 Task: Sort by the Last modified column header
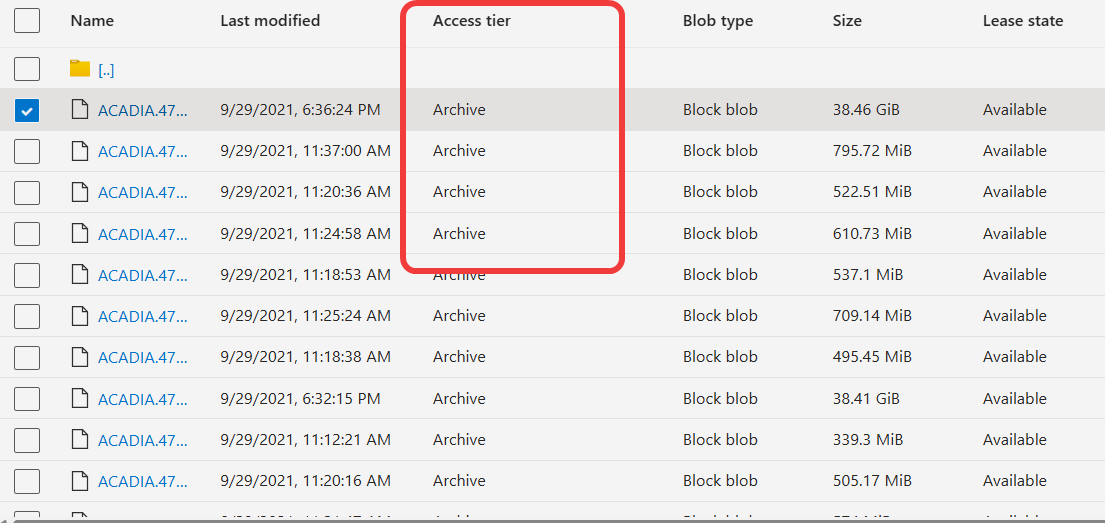click(x=270, y=20)
